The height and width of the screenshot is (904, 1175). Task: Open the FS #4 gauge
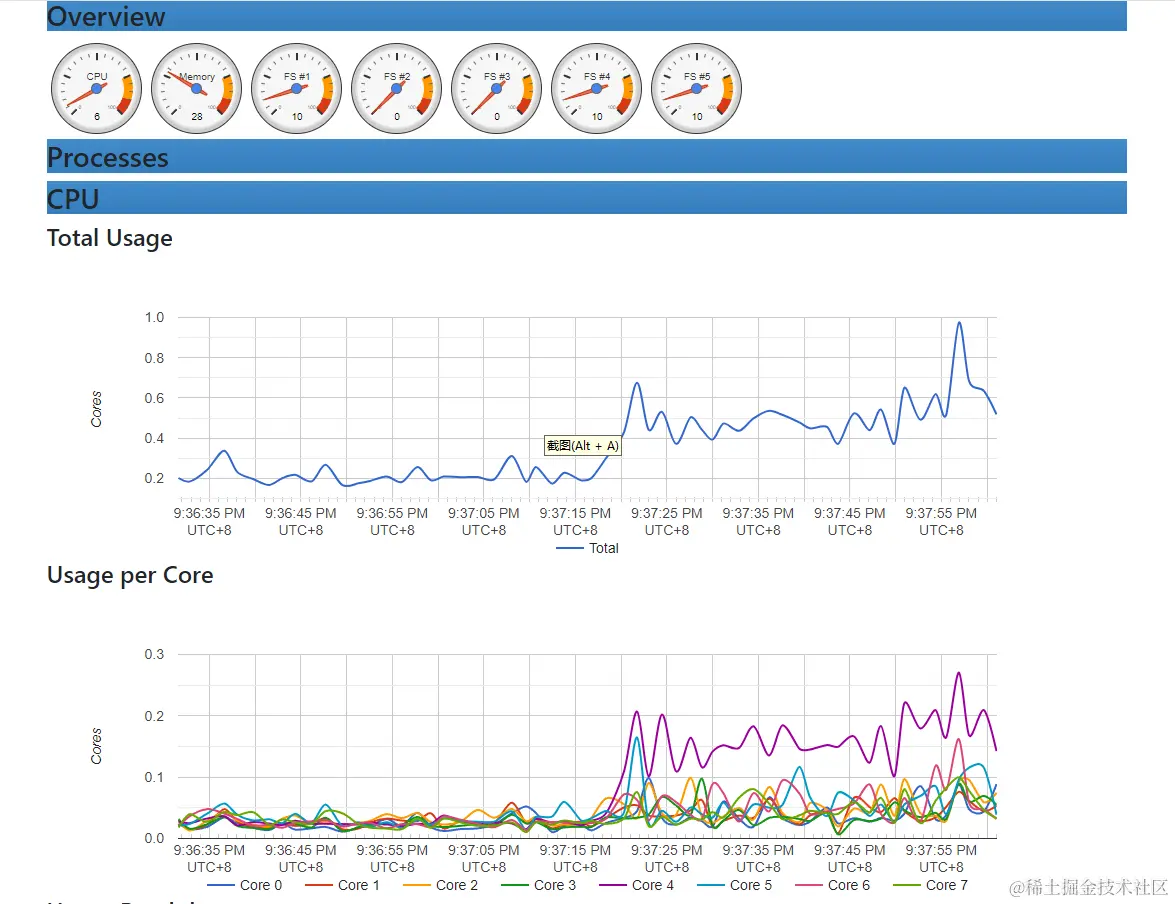click(596, 88)
